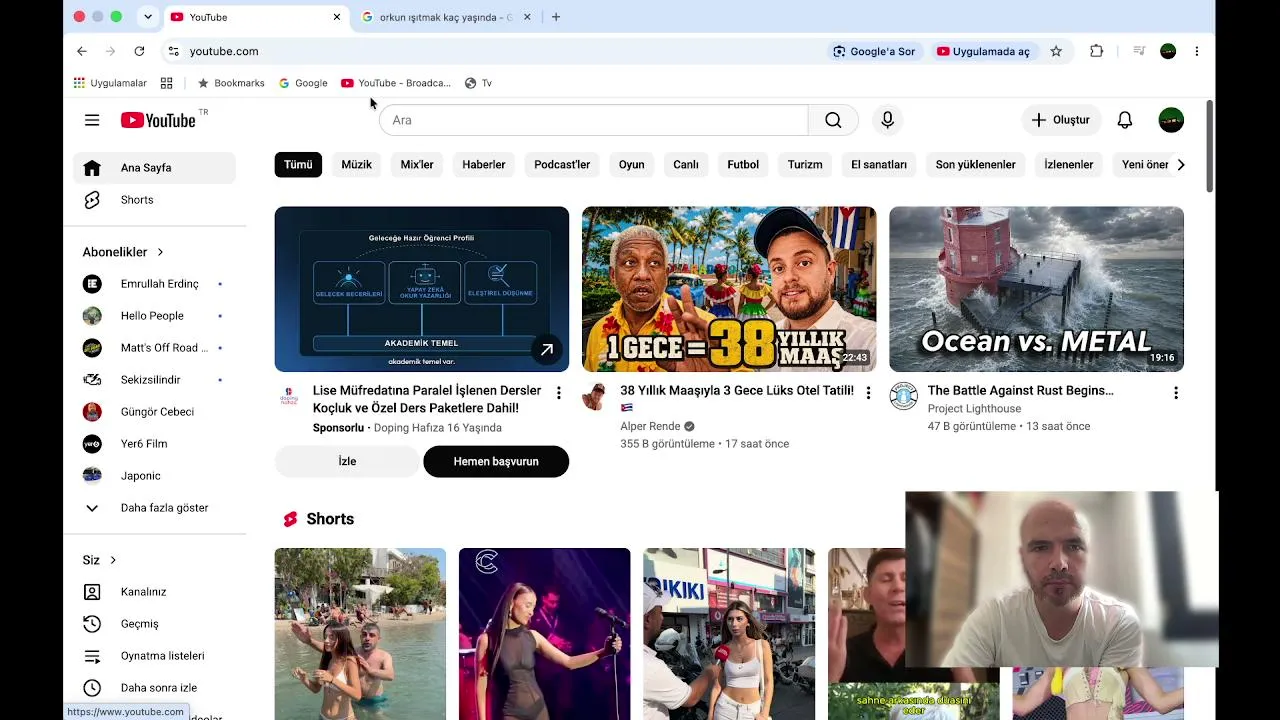Open options for The Battle Against Rust video
Viewport: 1280px width, 720px height.
pos(1176,393)
